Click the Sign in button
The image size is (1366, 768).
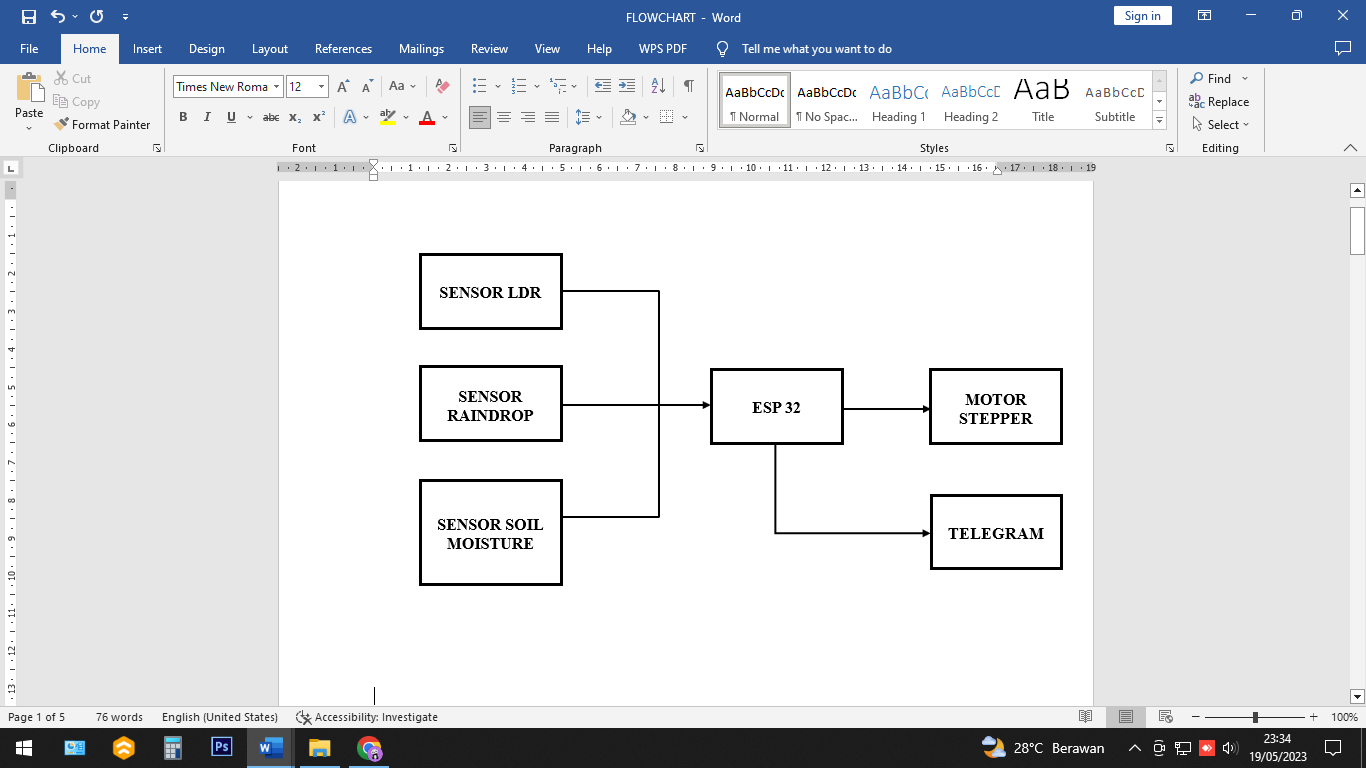click(x=1142, y=16)
